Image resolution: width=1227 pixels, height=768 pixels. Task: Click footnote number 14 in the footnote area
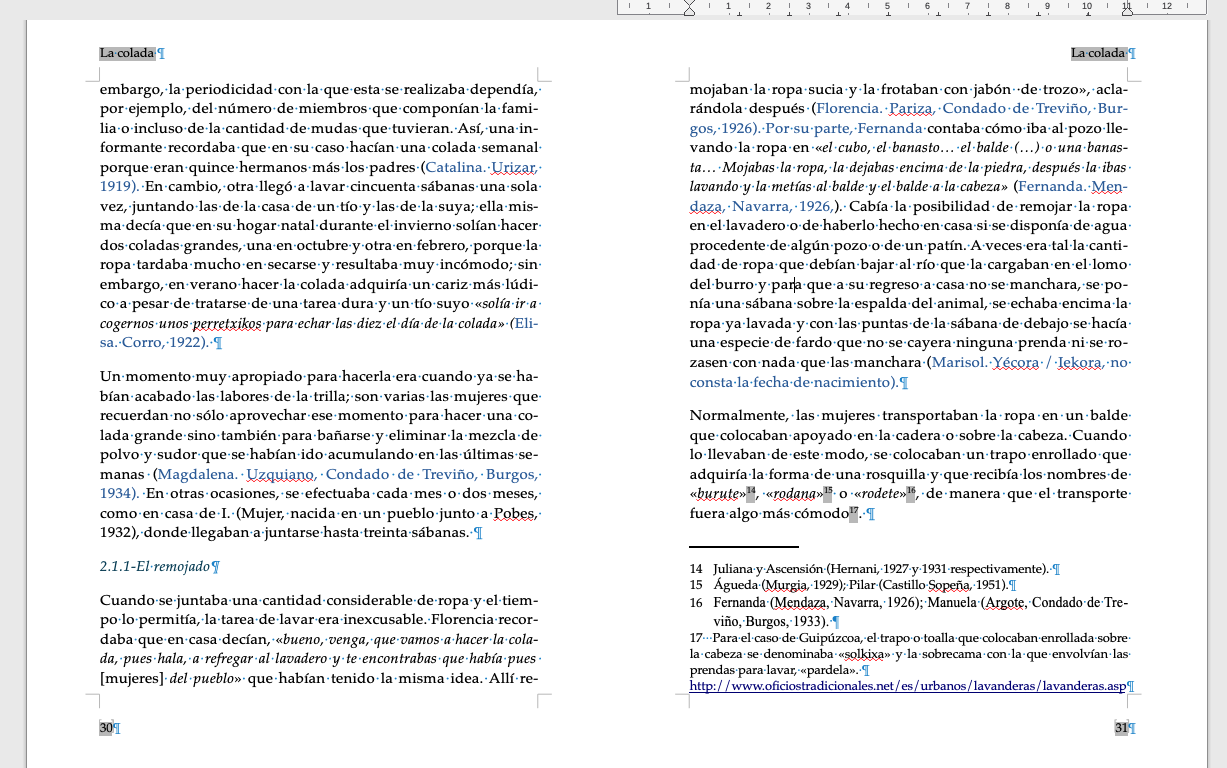pyautogui.click(x=696, y=569)
